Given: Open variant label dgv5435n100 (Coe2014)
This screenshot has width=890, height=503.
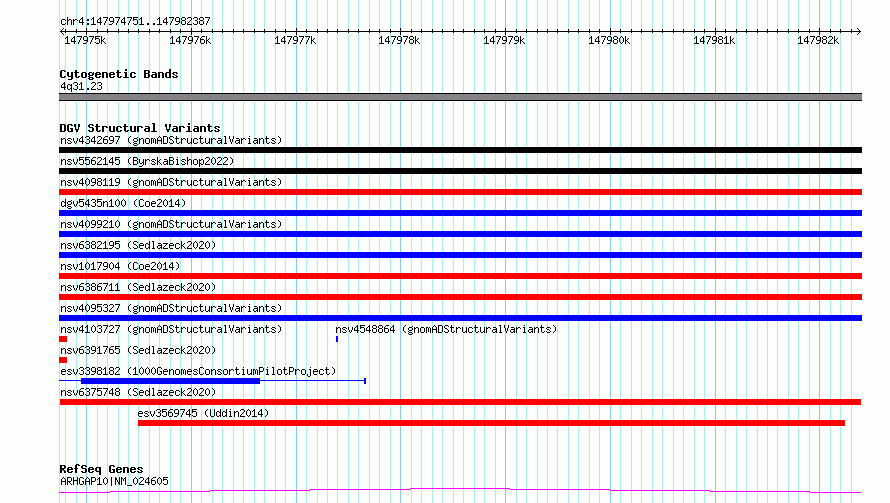Looking at the screenshot, I should click(x=123, y=203).
